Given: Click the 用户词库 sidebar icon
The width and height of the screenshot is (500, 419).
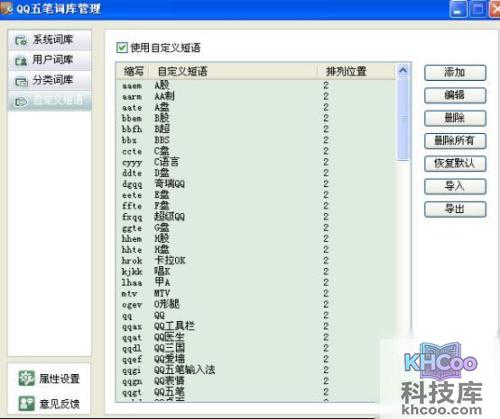Looking at the screenshot, I should pos(21,61).
